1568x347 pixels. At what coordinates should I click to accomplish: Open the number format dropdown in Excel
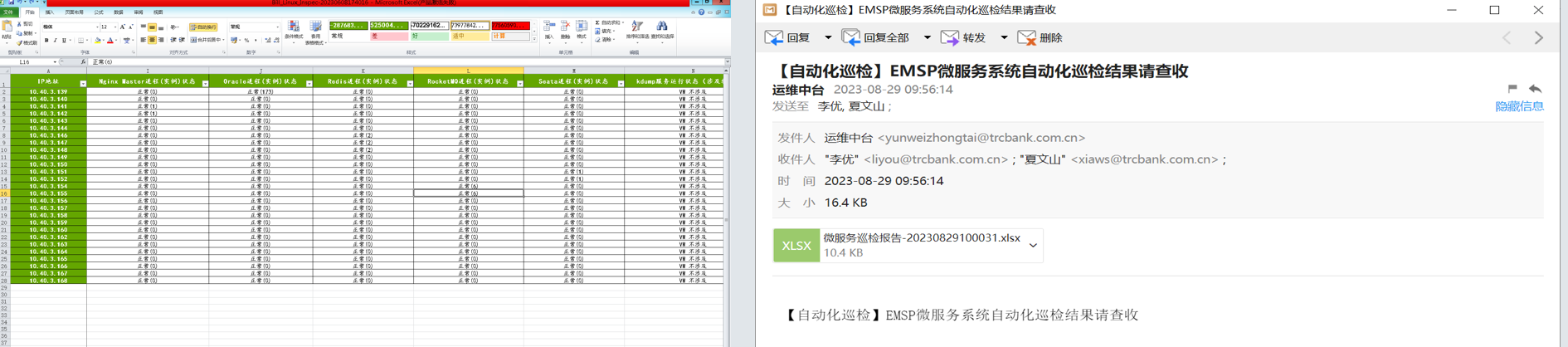click(x=277, y=27)
